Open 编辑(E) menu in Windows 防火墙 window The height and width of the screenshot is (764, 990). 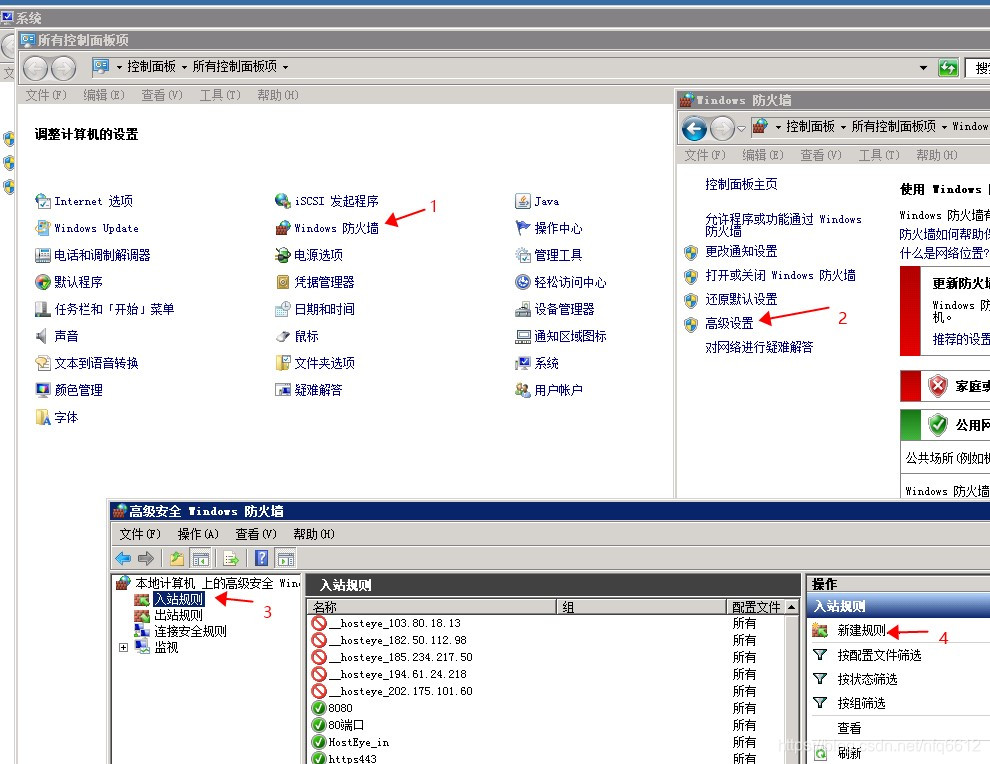point(763,155)
